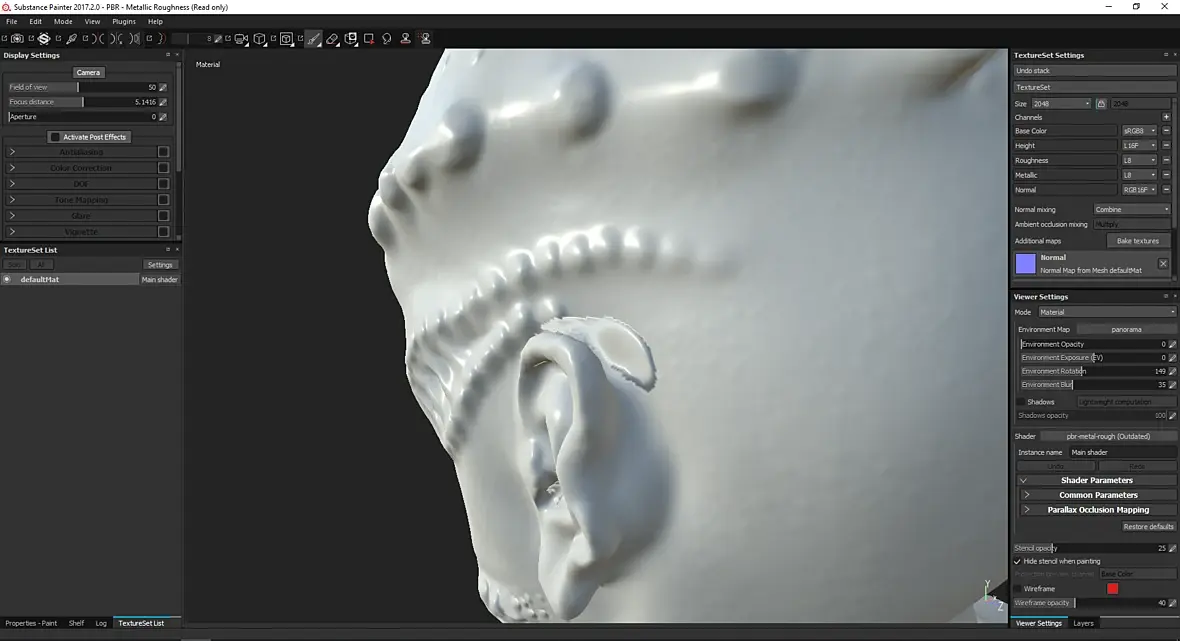1180x641 pixels.
Task: Enable Activate Post Effects checkbox
Action: pos(55,137)
